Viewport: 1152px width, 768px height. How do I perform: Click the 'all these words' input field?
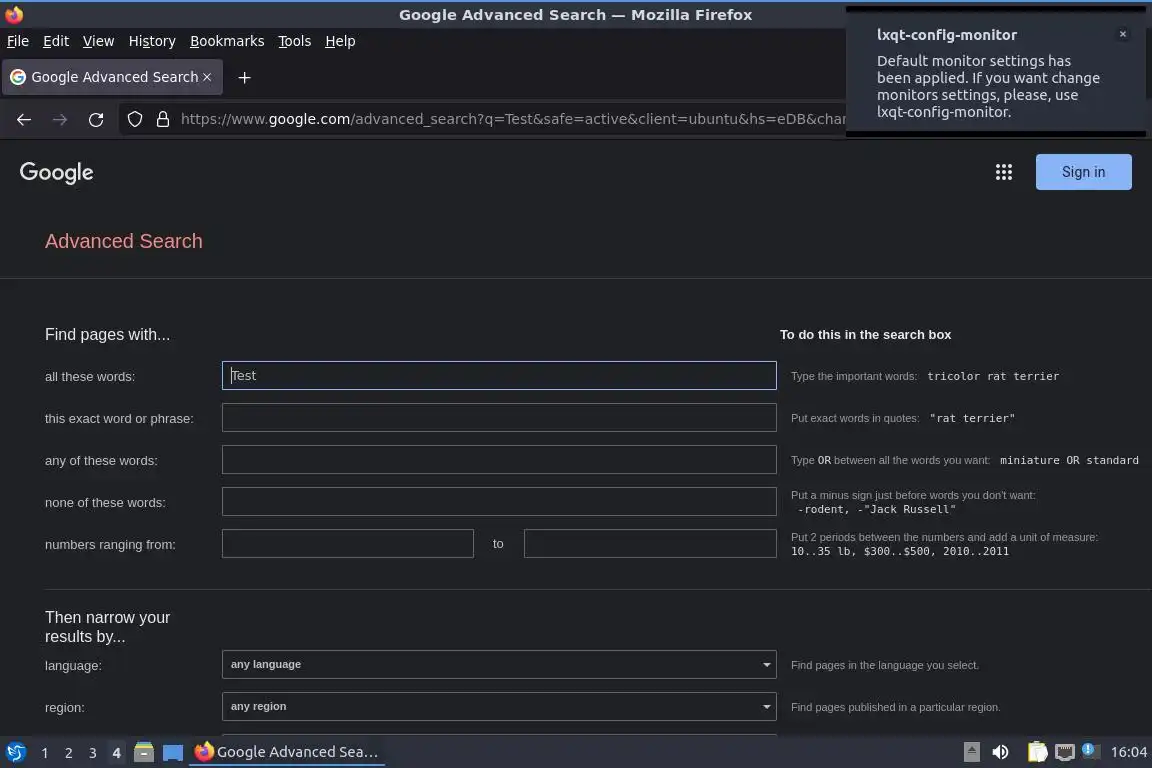click(x=499, y=376)
